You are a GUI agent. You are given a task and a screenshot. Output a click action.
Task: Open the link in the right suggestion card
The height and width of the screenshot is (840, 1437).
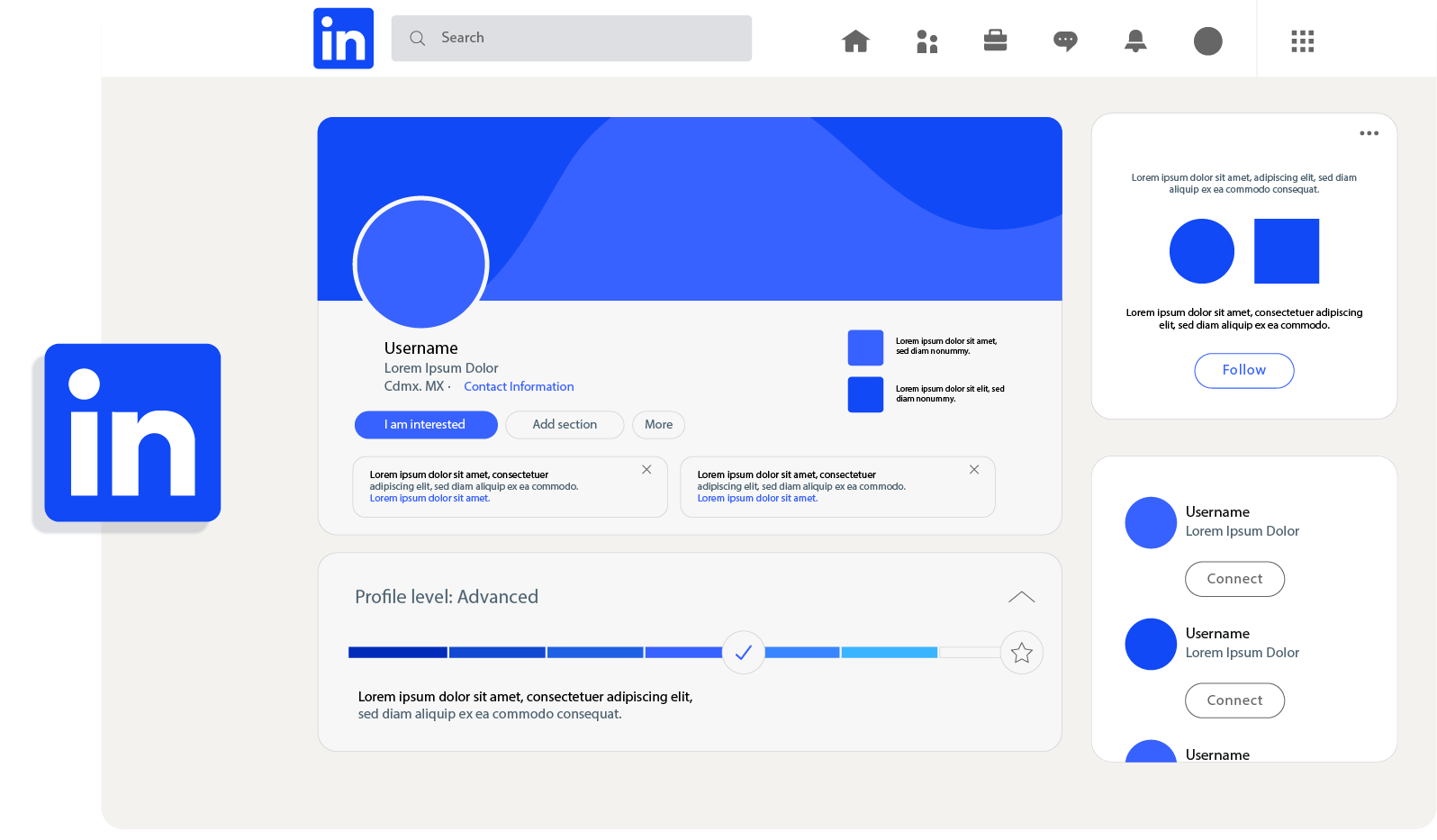coord(757,498)
